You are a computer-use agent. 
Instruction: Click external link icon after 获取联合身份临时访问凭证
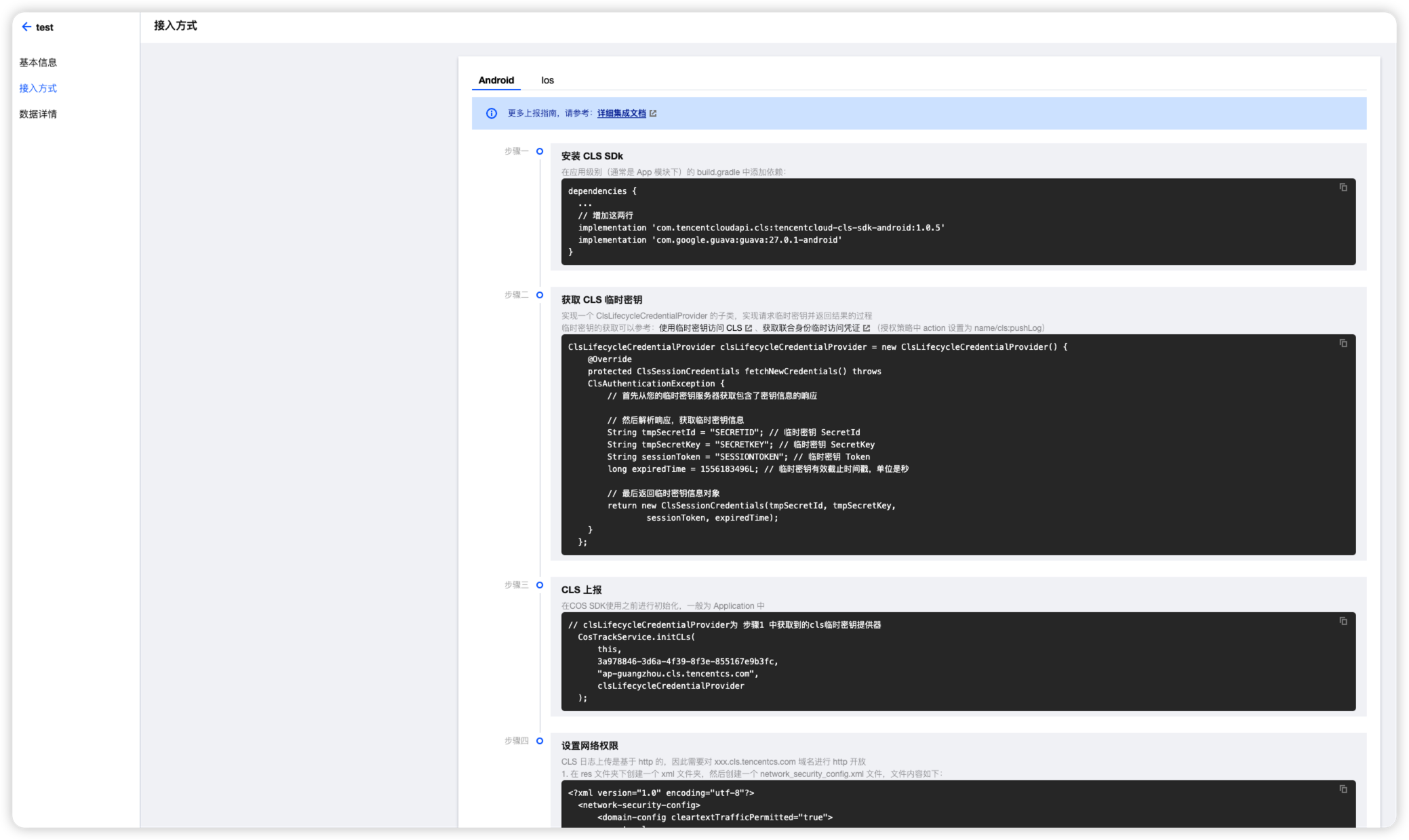coord(867,328)
